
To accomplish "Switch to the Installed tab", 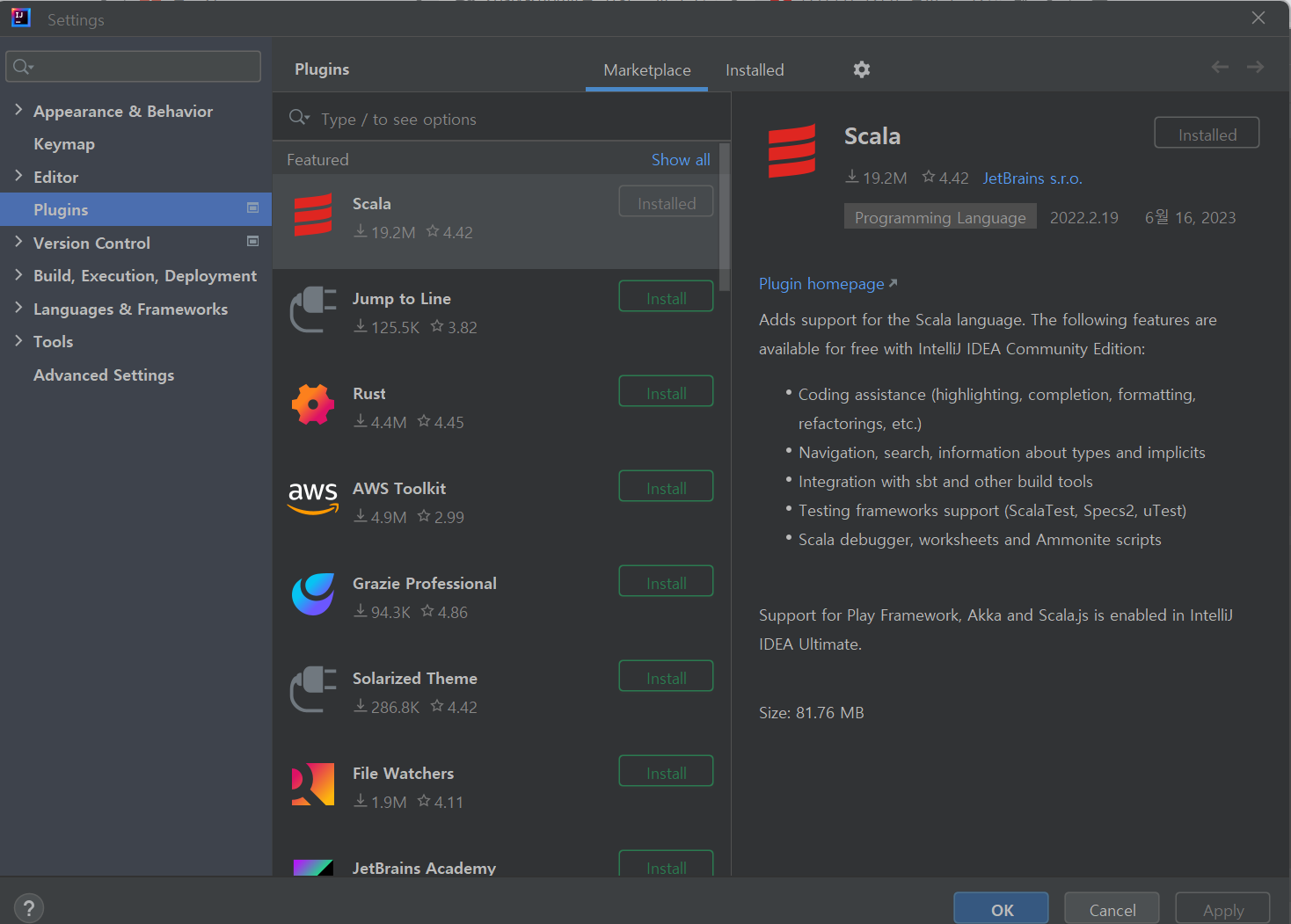I will point(755,70).
